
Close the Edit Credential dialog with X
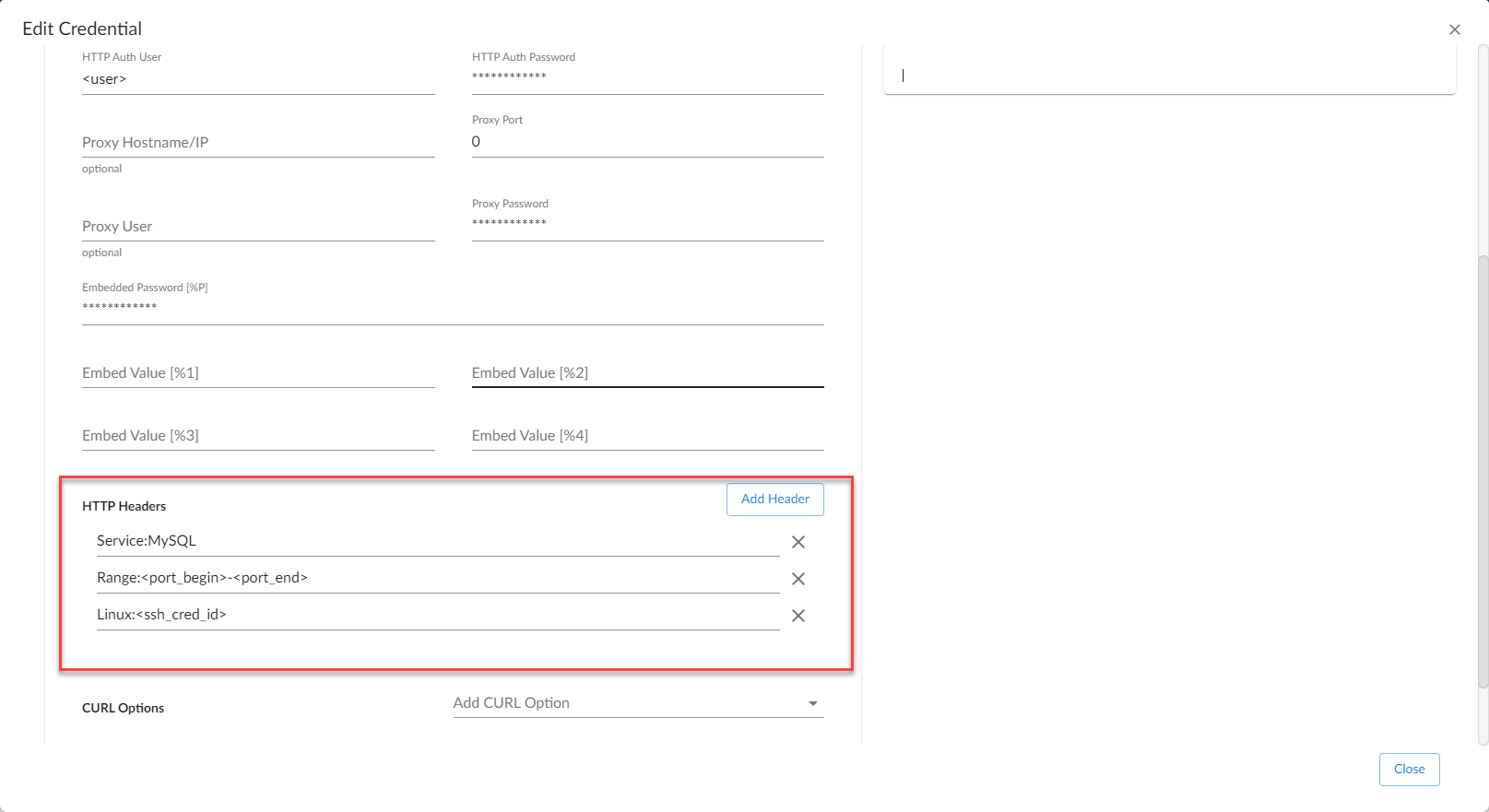[x=1455, y=29]
